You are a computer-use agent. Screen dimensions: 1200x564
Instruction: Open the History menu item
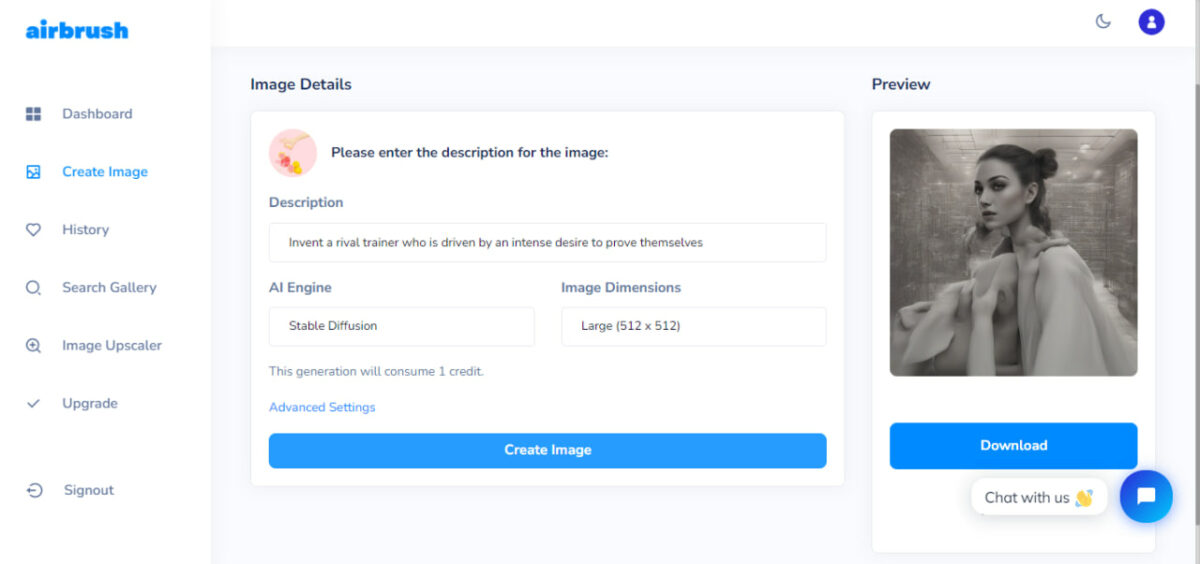(85, 230)
